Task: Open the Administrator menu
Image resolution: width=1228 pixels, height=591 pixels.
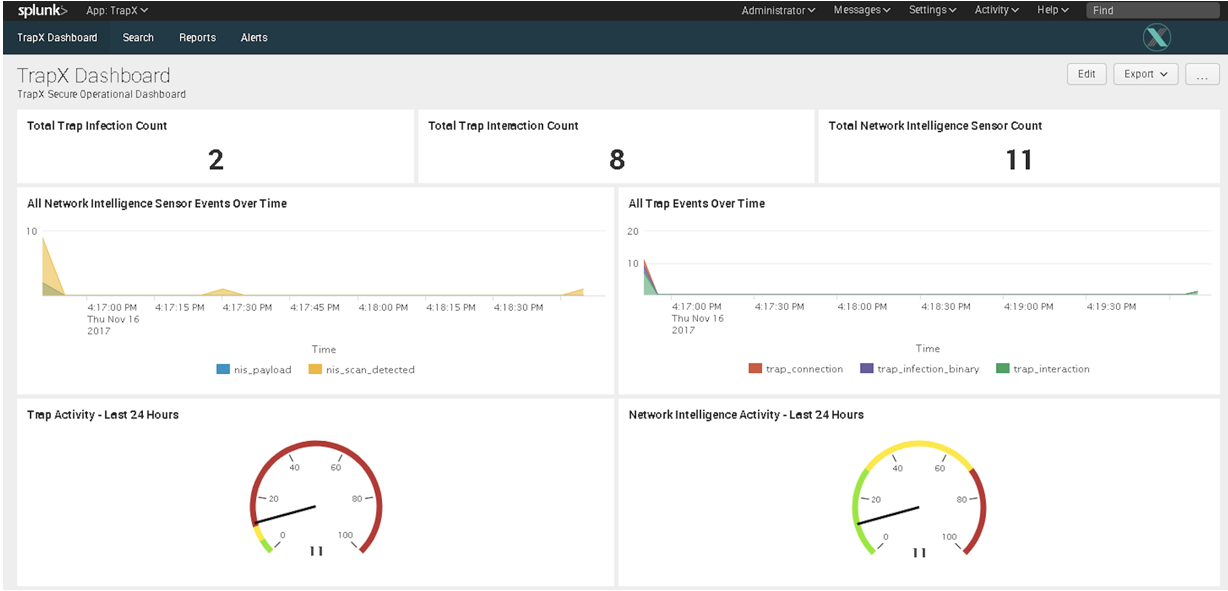Action: point(778,10)
